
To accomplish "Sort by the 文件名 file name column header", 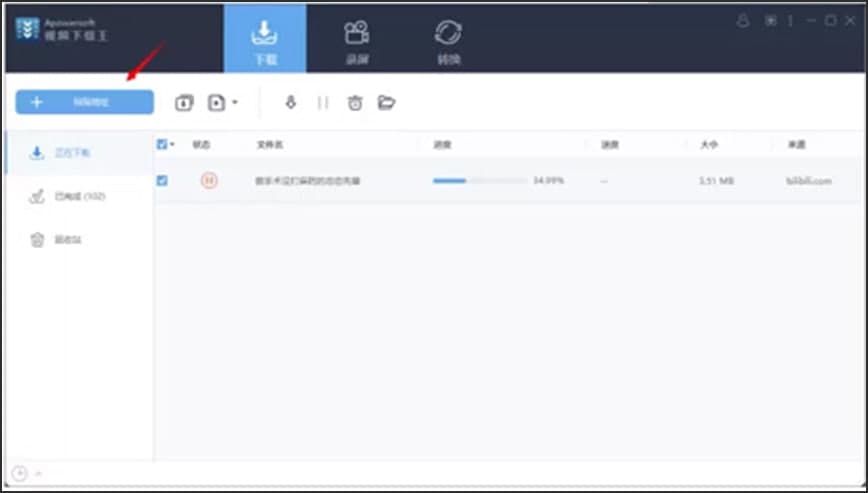I will pyautogui.click(x=270, y=145).
